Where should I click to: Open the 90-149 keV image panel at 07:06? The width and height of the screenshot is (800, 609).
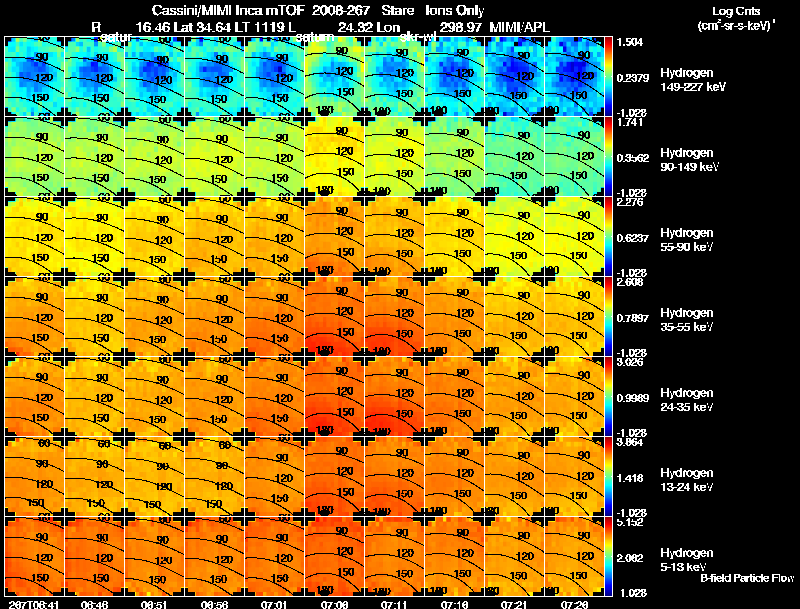[334, 156]
